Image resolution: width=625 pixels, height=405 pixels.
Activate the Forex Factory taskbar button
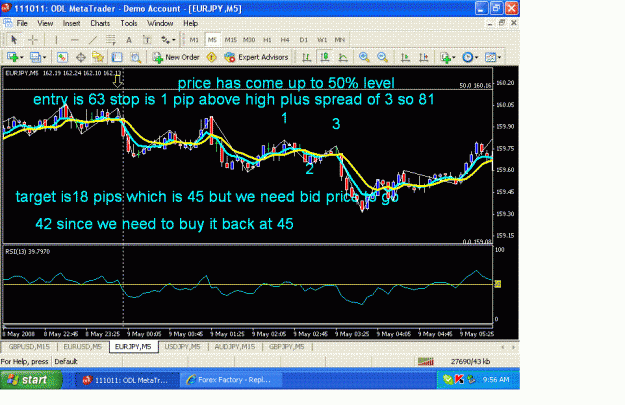tap(231, 380)
